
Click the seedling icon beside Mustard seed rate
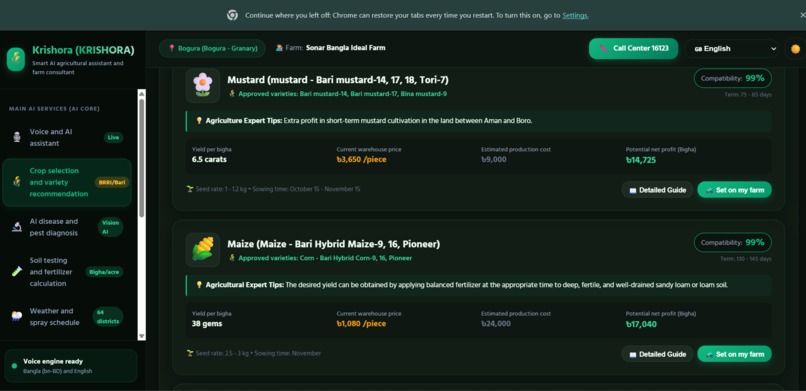coord(190,189)
